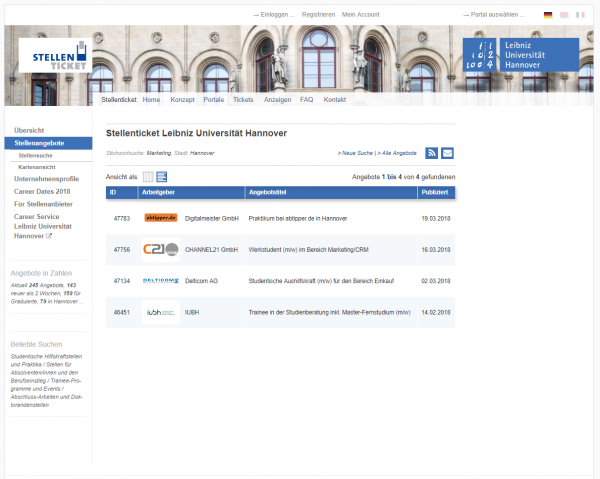600x479 pixels.
Task: Click the Leibniz Universität Hannover logo
Action: tap(520, 55)
